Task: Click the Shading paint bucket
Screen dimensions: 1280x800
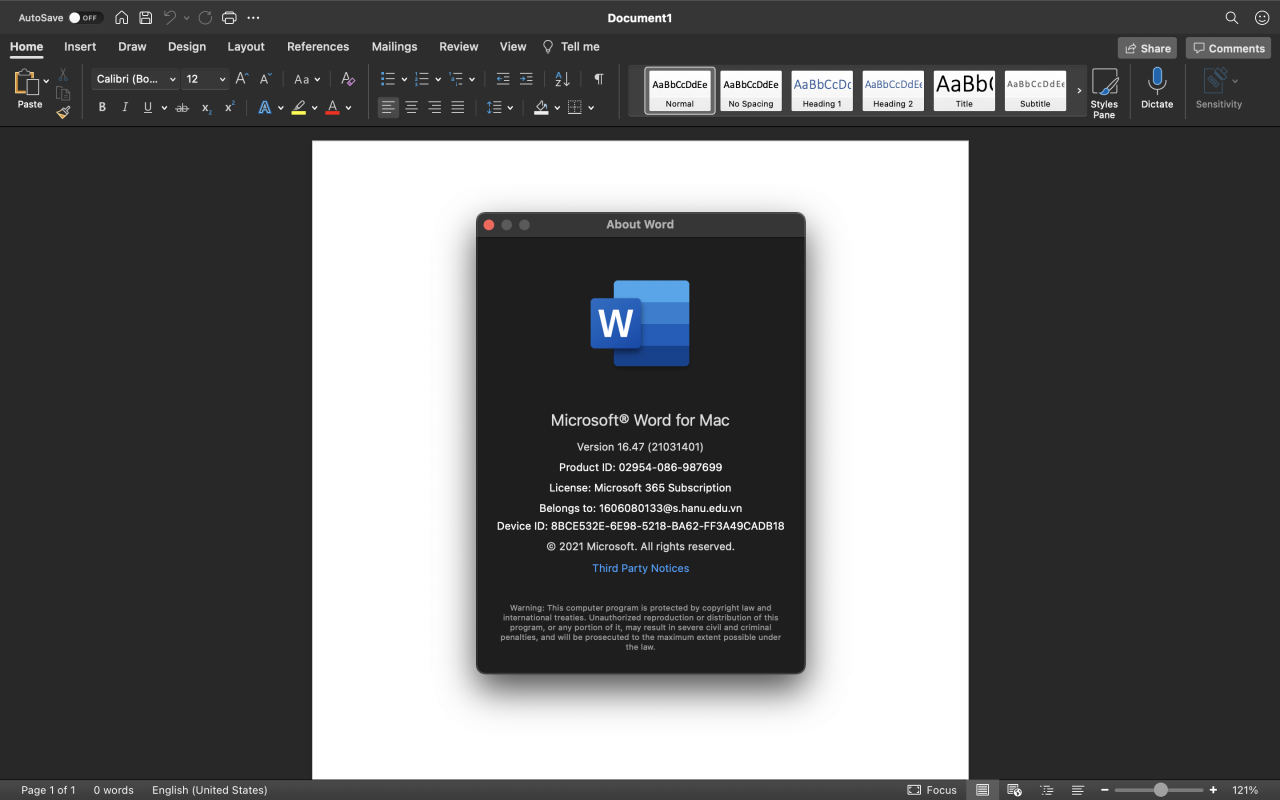Action: [x=541, y=107]
